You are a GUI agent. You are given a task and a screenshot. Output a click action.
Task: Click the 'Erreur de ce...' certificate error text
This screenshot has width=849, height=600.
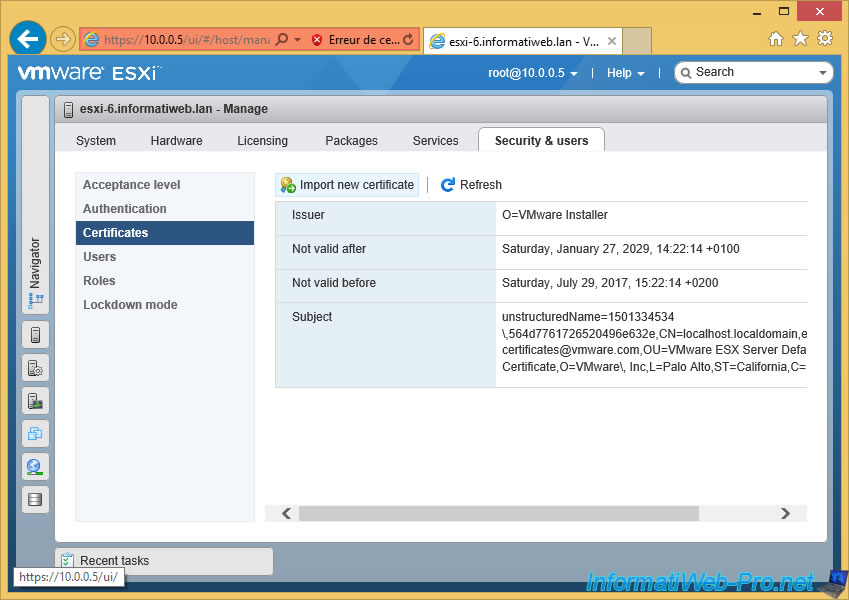click(364, 40)
